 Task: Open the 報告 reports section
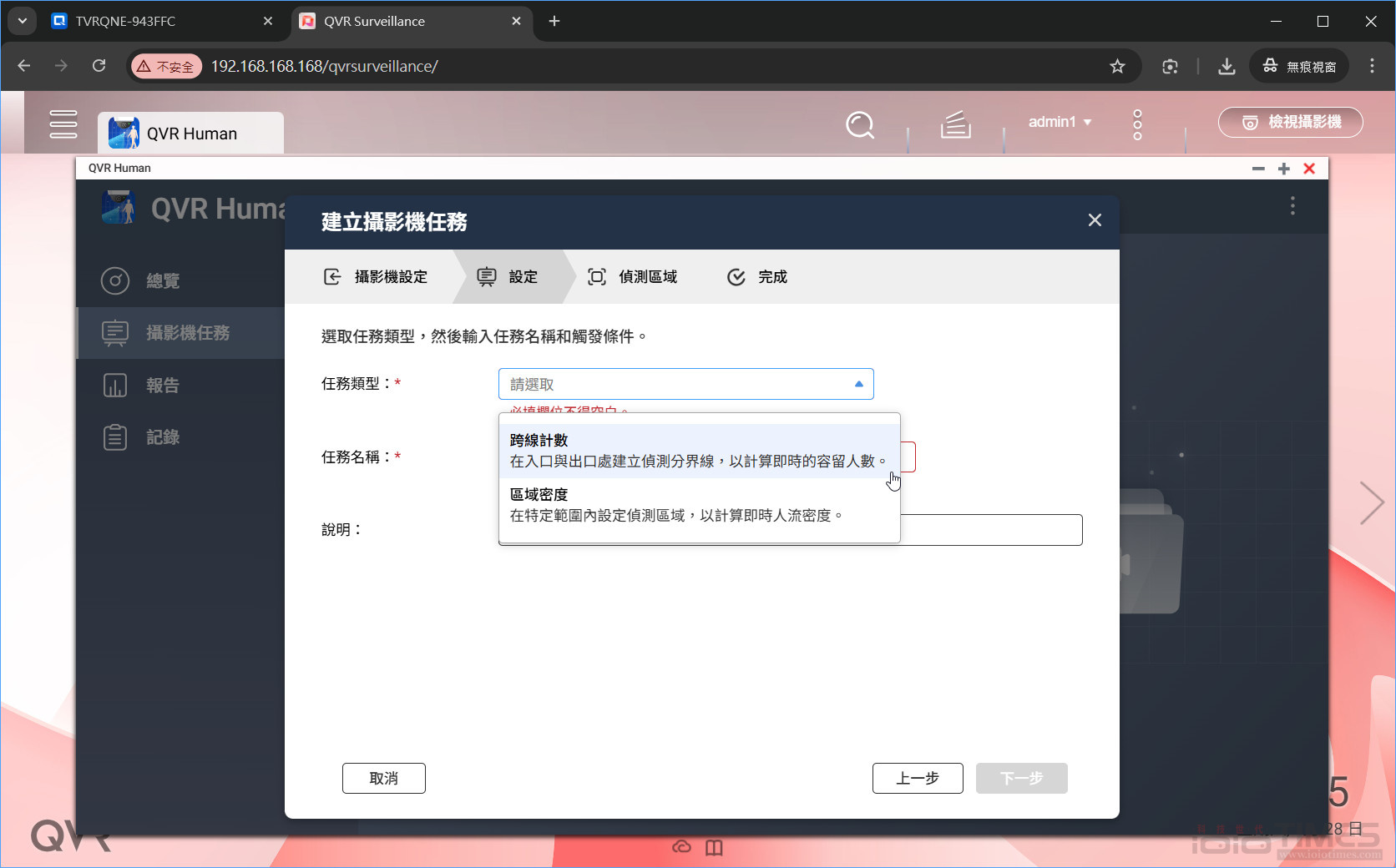(x=164, y=385)
